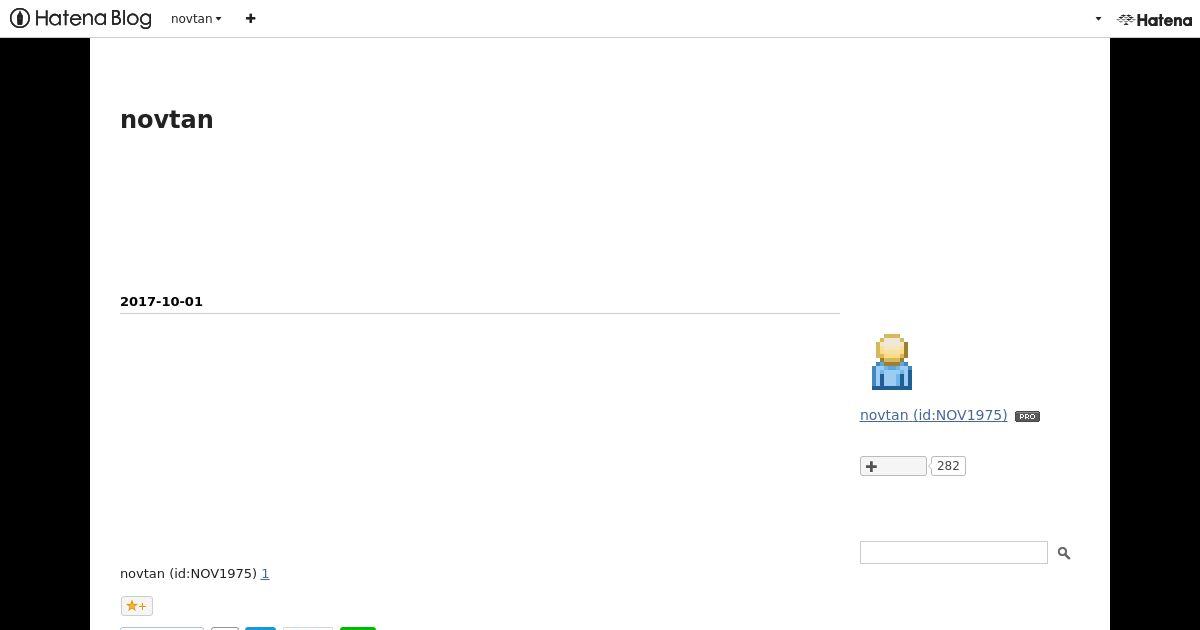
Task: Open novtan (id:NOV1975) profile link
Action: tap(933, 415)
